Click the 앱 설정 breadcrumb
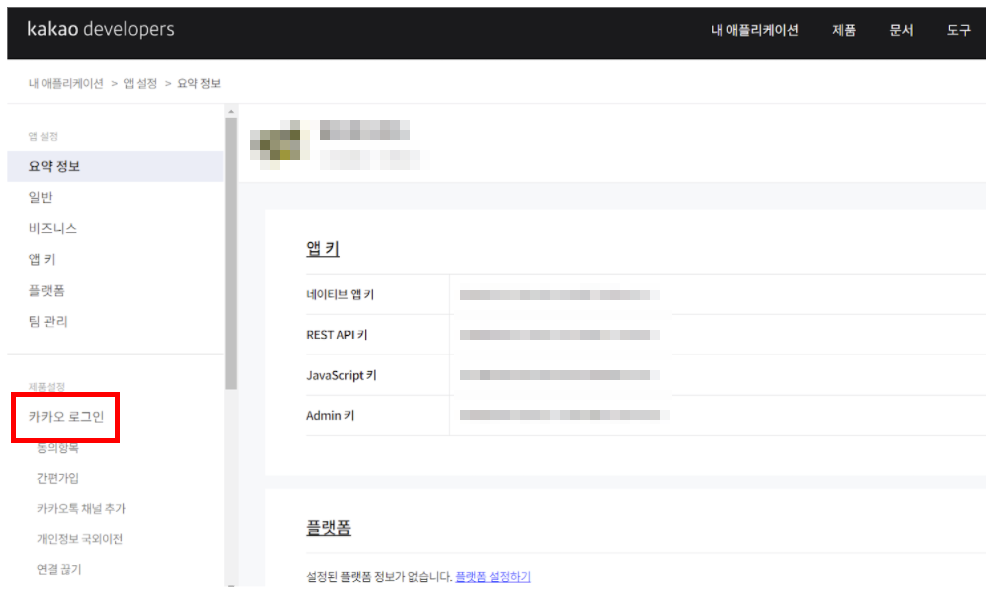 pos(140,84)
